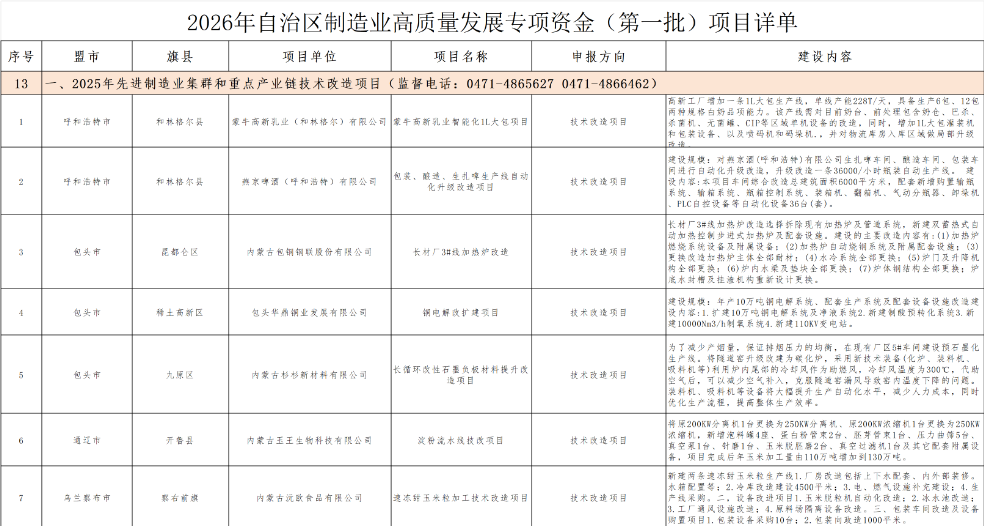Image resolution: width=984 pixels, height=526 pixels.
Task: Select the 蒙牛高新乳业 project unit cell
Action: point(310,121)
